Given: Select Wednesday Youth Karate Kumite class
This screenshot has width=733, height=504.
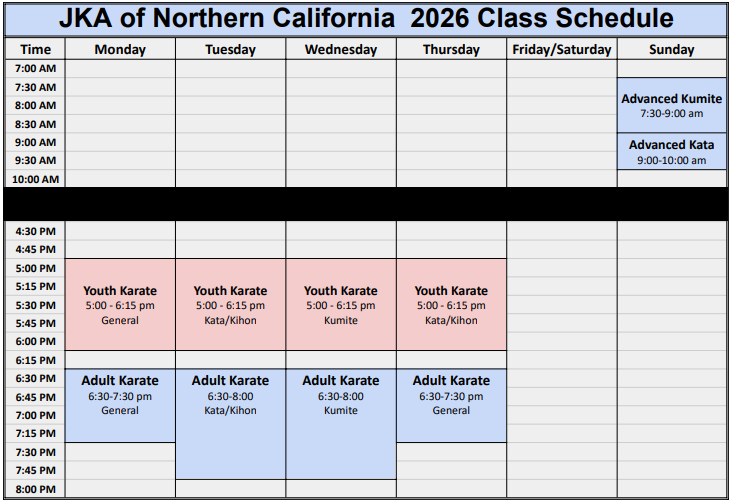Looking at the screenshot, I should tap(341, 305).
